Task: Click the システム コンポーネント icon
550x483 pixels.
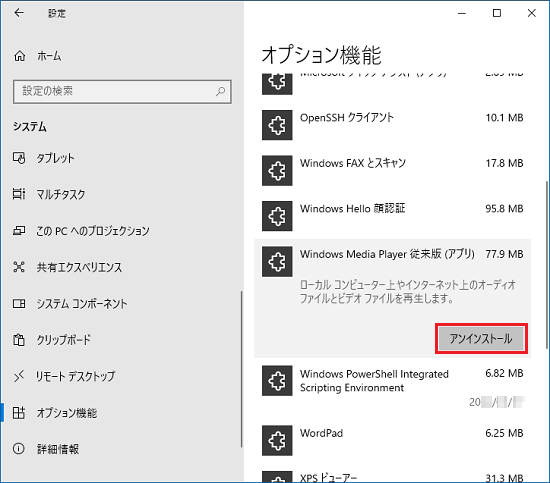Action: click(x=19, y=303)
